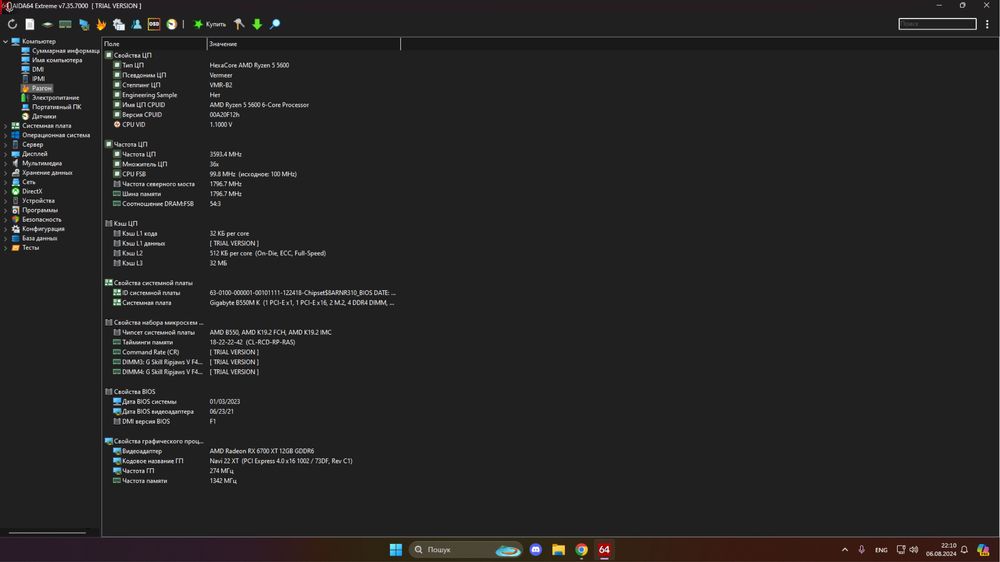This screenshot has width=1000, height=562.
Task: Select the Тип ЦП row
Action: [249, 65]
